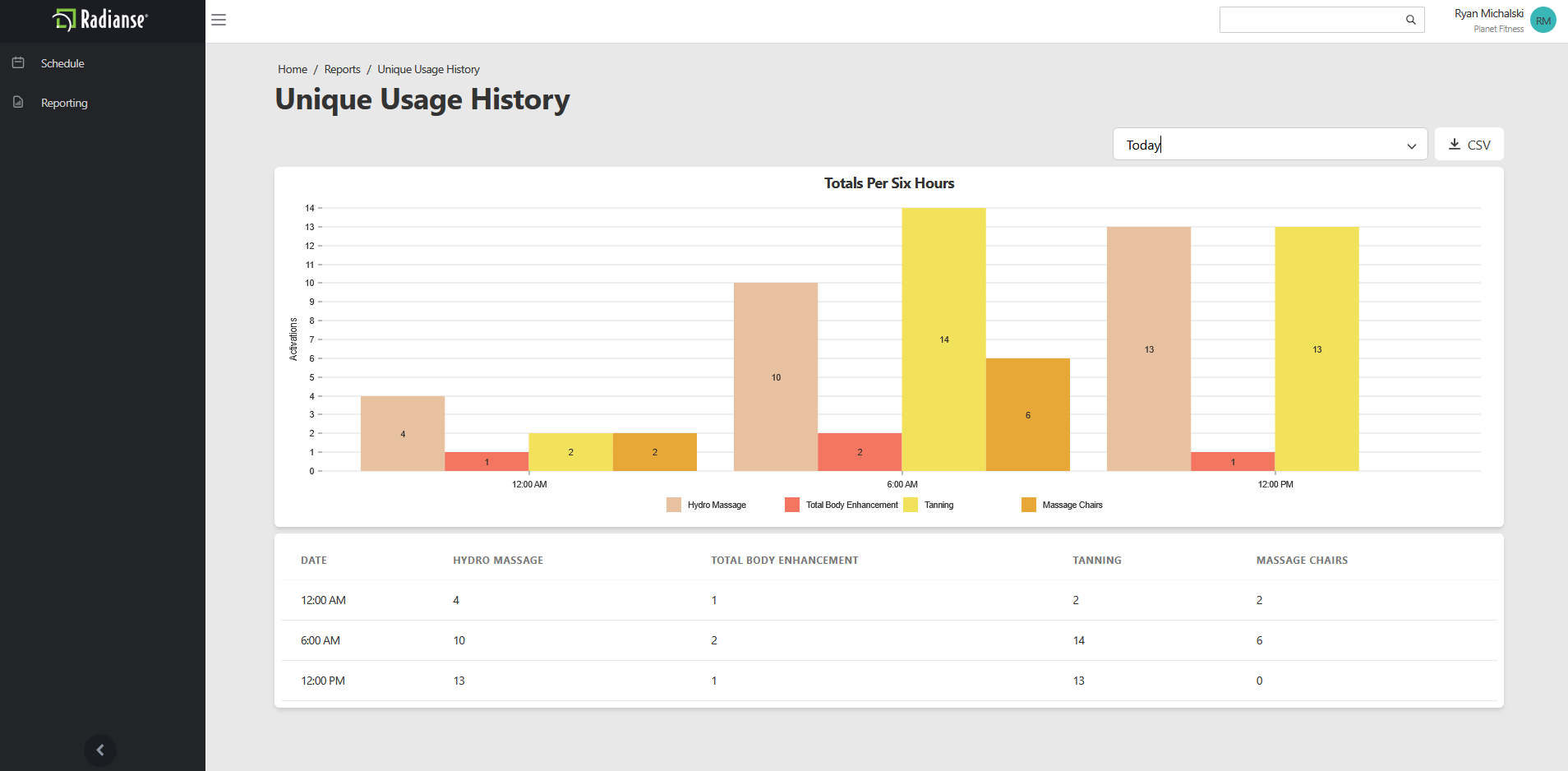Click the 6:00 AM Hydro Massage bar showing 10
Viewport: 1568px width, 771px height.
pyautogui.click(x=776, y=377)
